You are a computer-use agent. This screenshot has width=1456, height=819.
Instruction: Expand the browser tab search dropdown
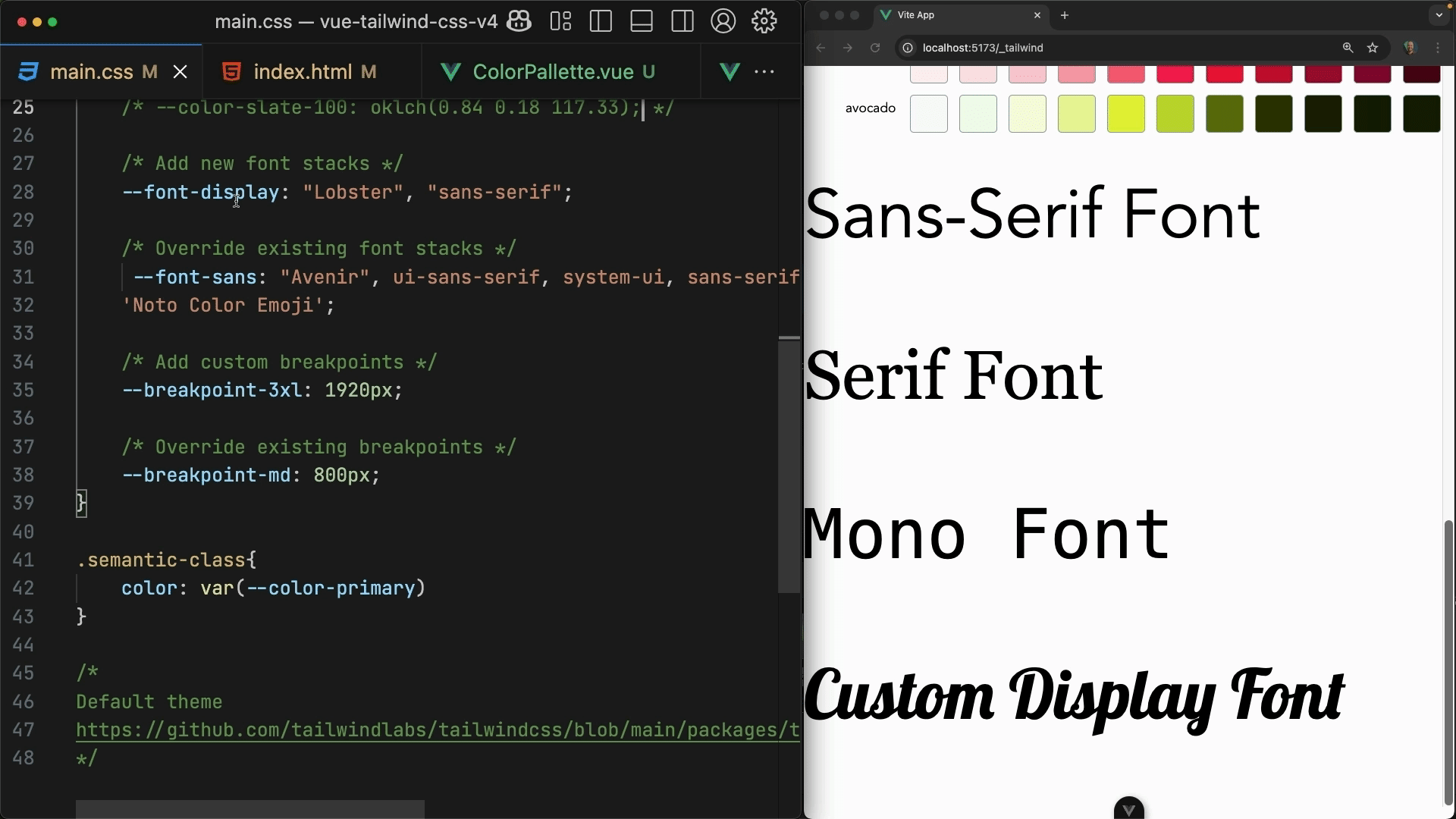click(x=1439, y=15)
